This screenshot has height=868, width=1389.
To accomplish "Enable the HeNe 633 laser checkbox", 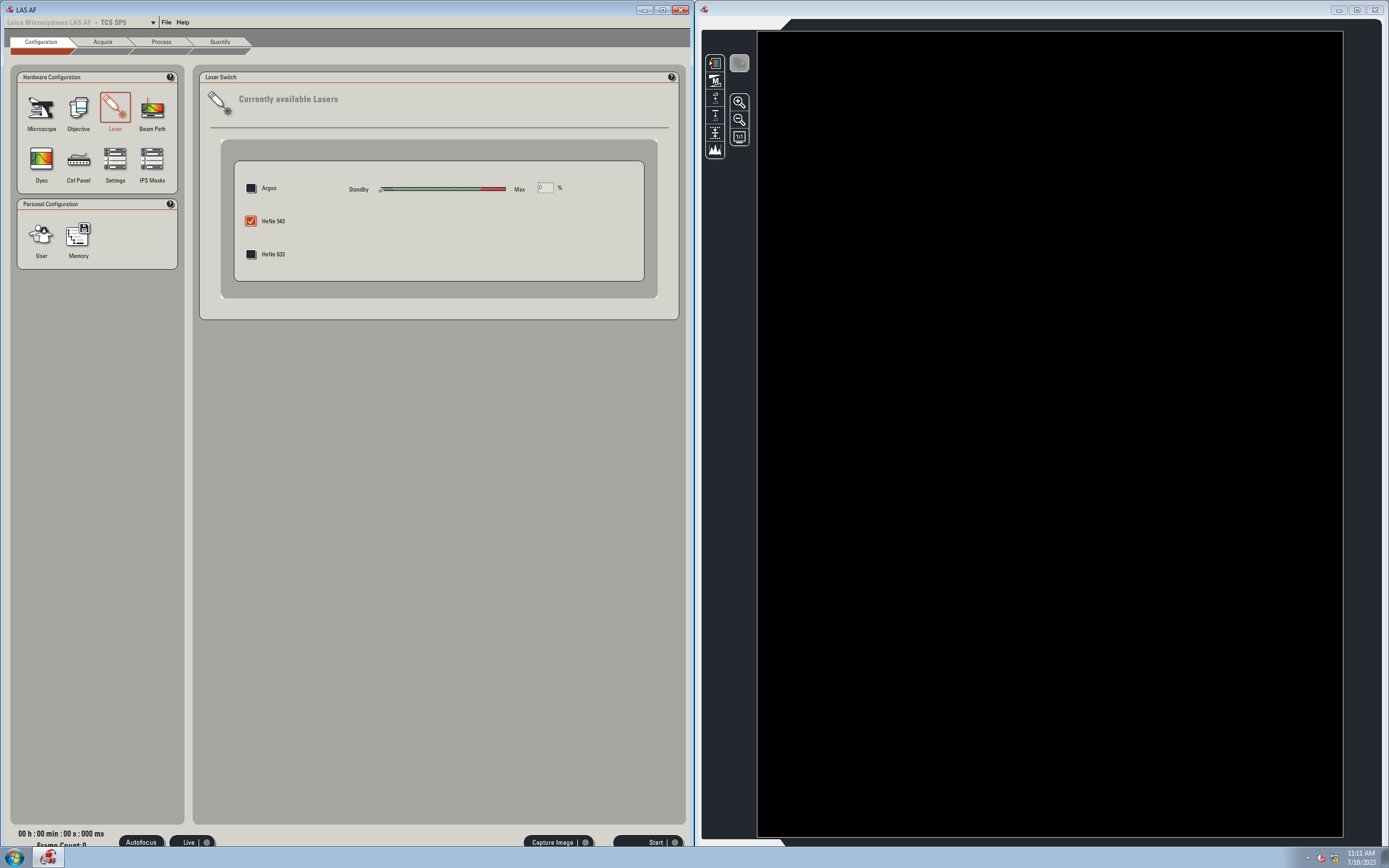I will tap(251, 254).
